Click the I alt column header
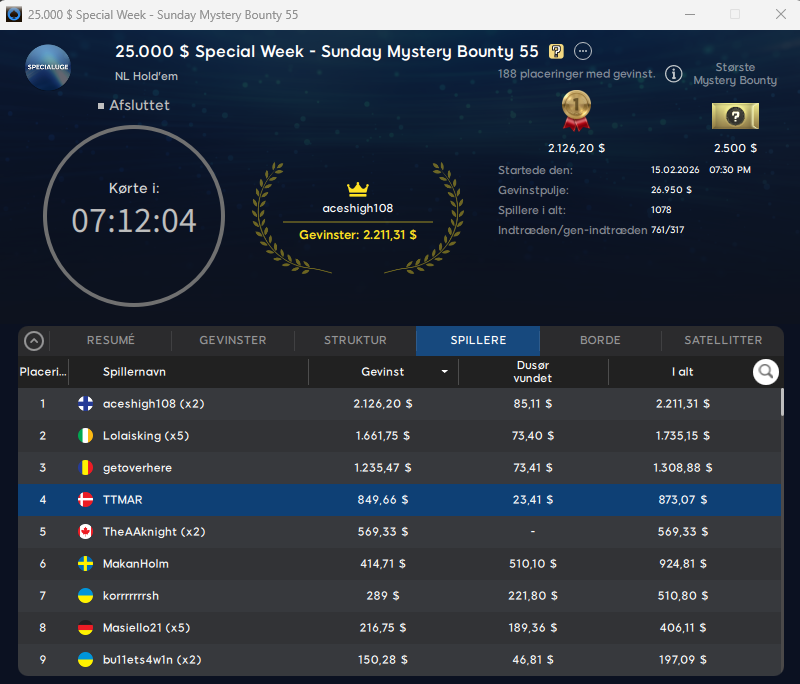This screenshot has width=800, height=684. [682, 372]
